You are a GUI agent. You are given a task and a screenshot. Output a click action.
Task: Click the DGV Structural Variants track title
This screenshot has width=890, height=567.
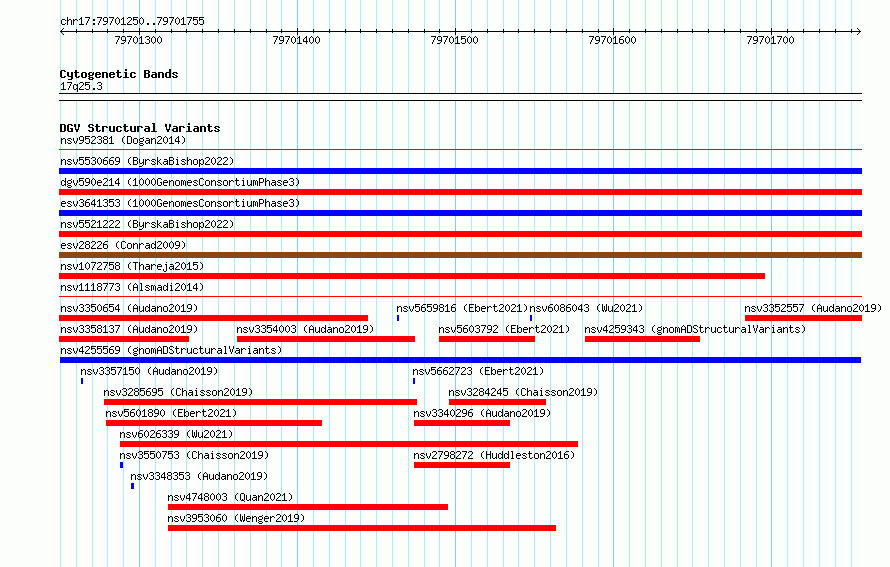point(140,128)
